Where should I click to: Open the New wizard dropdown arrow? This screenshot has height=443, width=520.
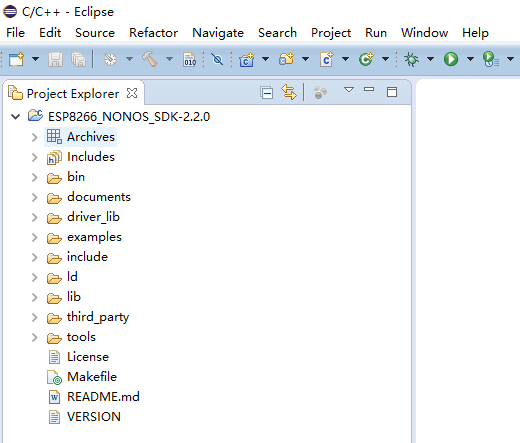35,59
